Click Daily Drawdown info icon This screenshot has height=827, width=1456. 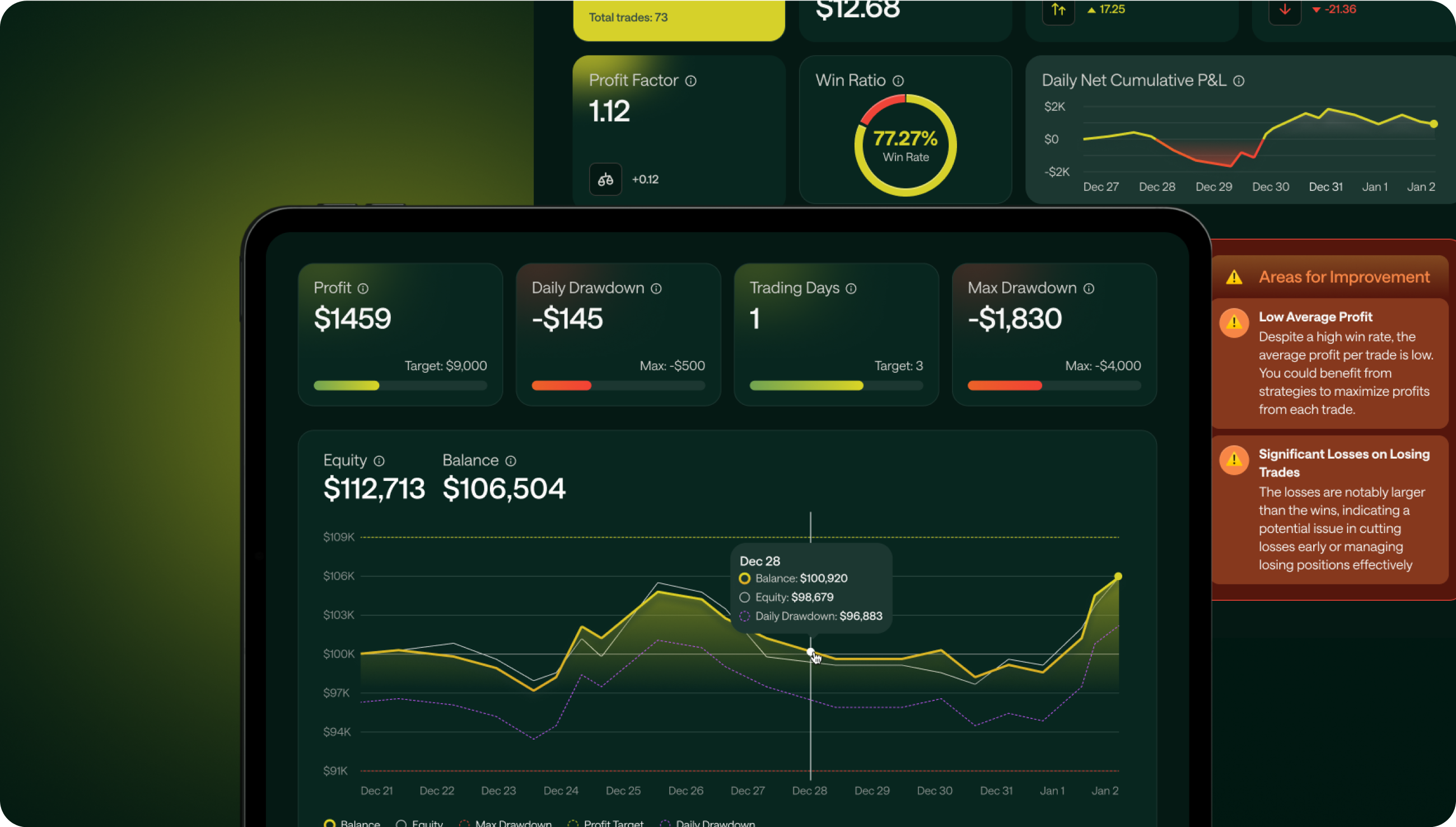pos(656,288)
